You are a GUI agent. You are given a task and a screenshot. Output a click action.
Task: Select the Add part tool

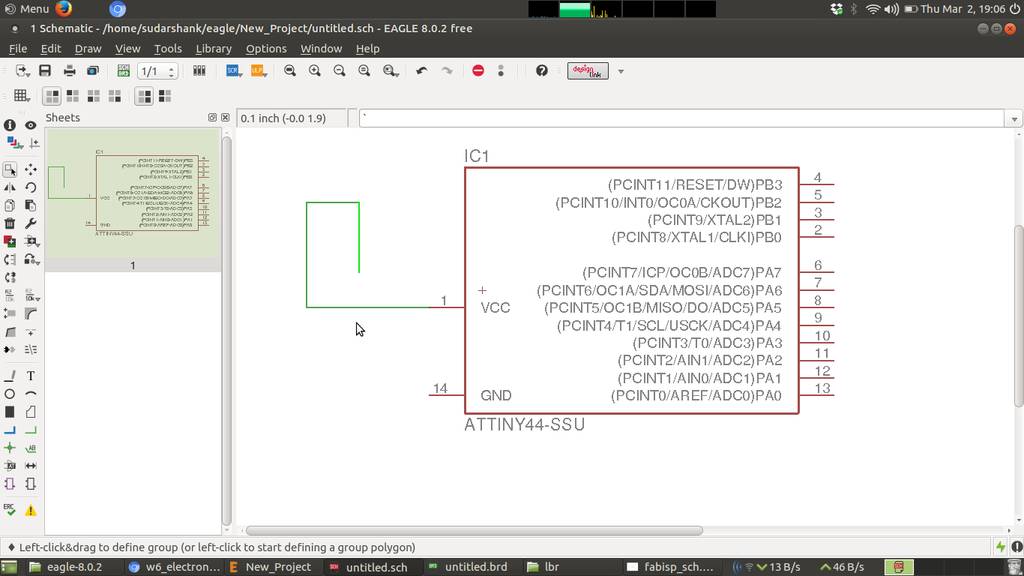tap(10, 241)
